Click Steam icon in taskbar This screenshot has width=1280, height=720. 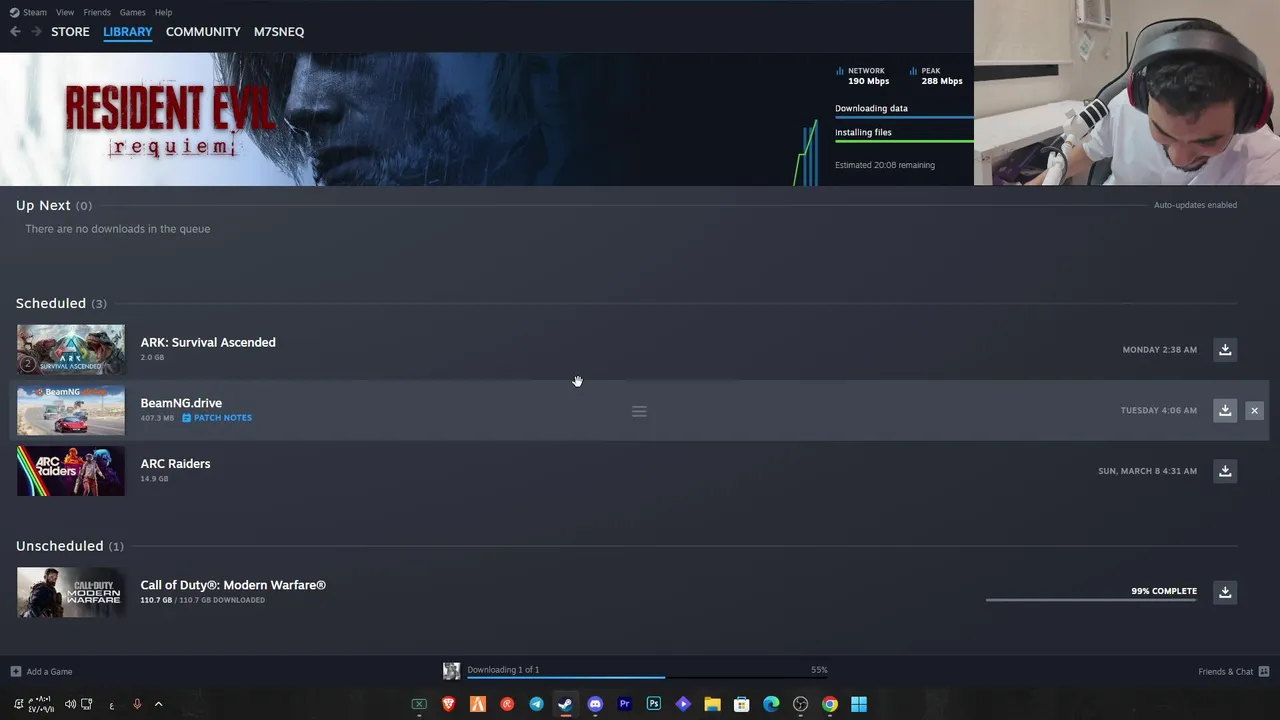click(565, 704)
